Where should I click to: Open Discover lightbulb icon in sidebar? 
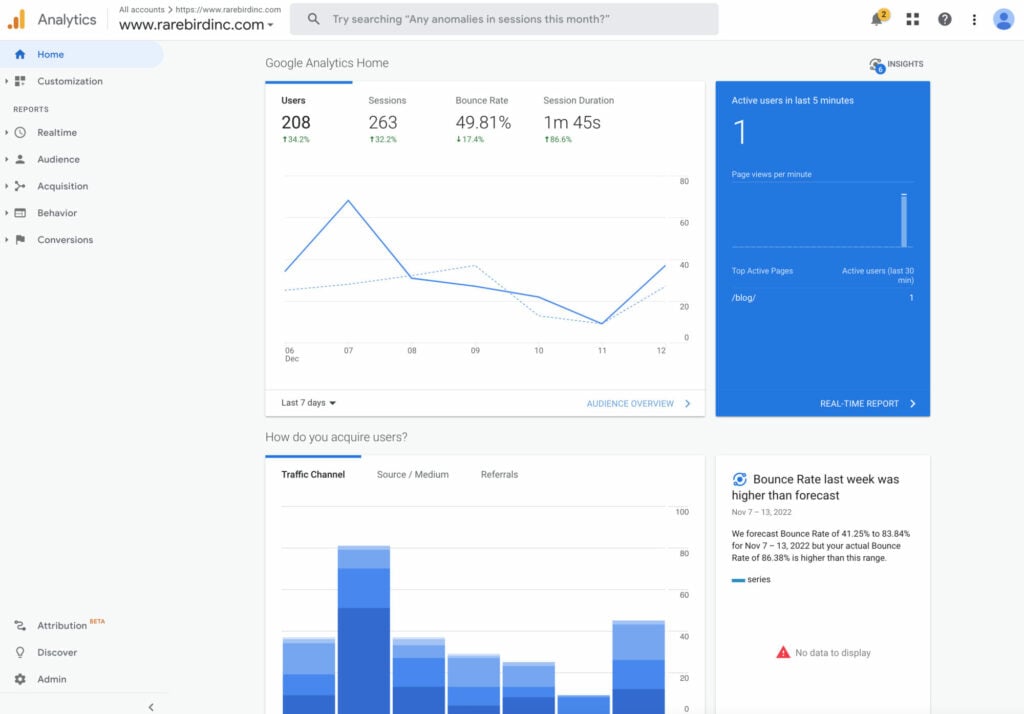click(20, 652)
